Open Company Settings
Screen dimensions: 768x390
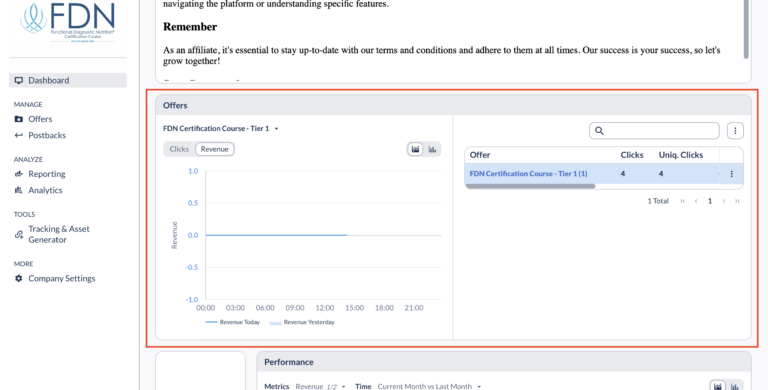point(62,278)
